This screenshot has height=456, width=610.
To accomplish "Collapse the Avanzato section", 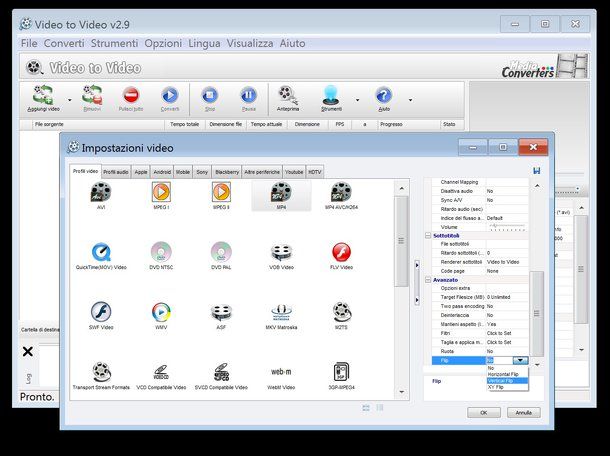I will point(428,280).
